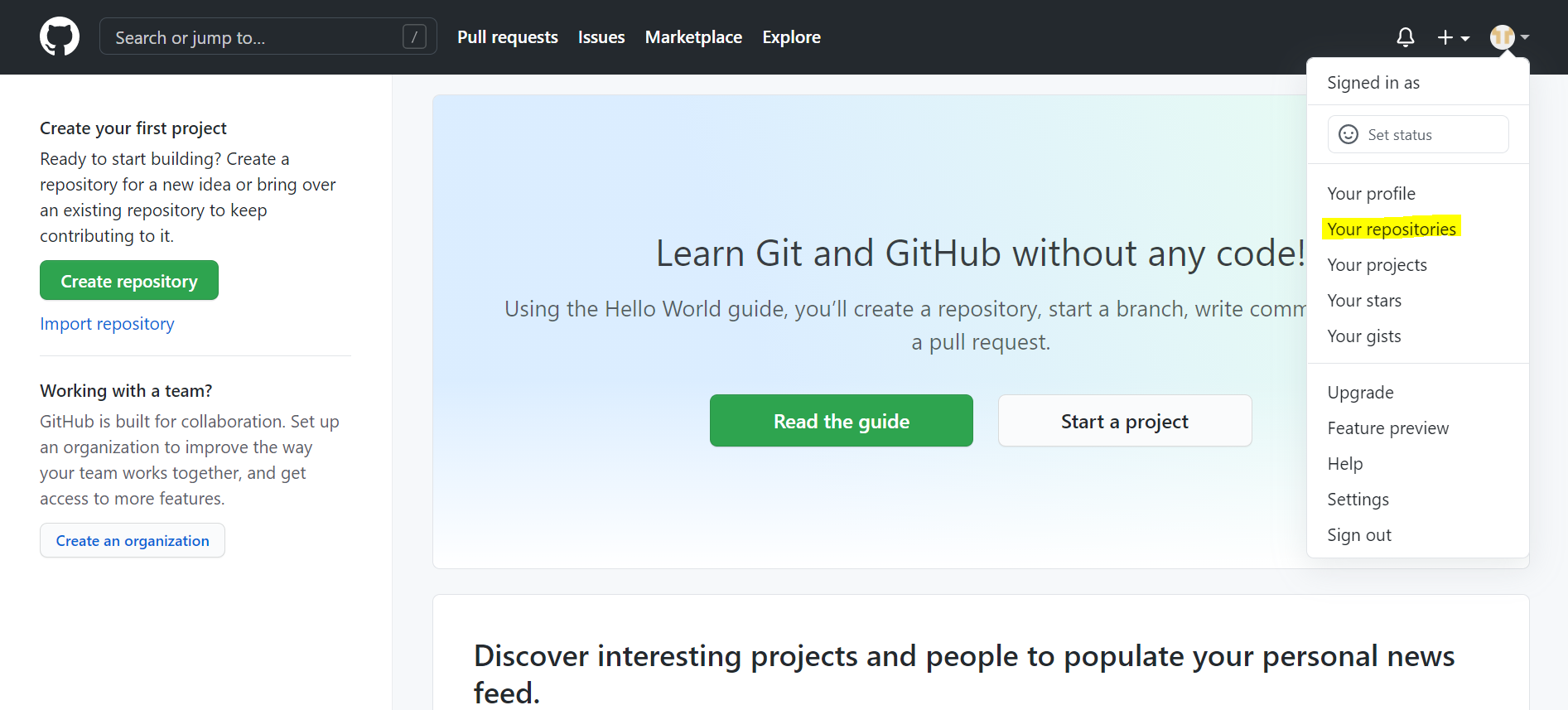This screenshot has height=710, width=1568.
Task: Open the plus create-new dropdown
Action: (1454, 37)
